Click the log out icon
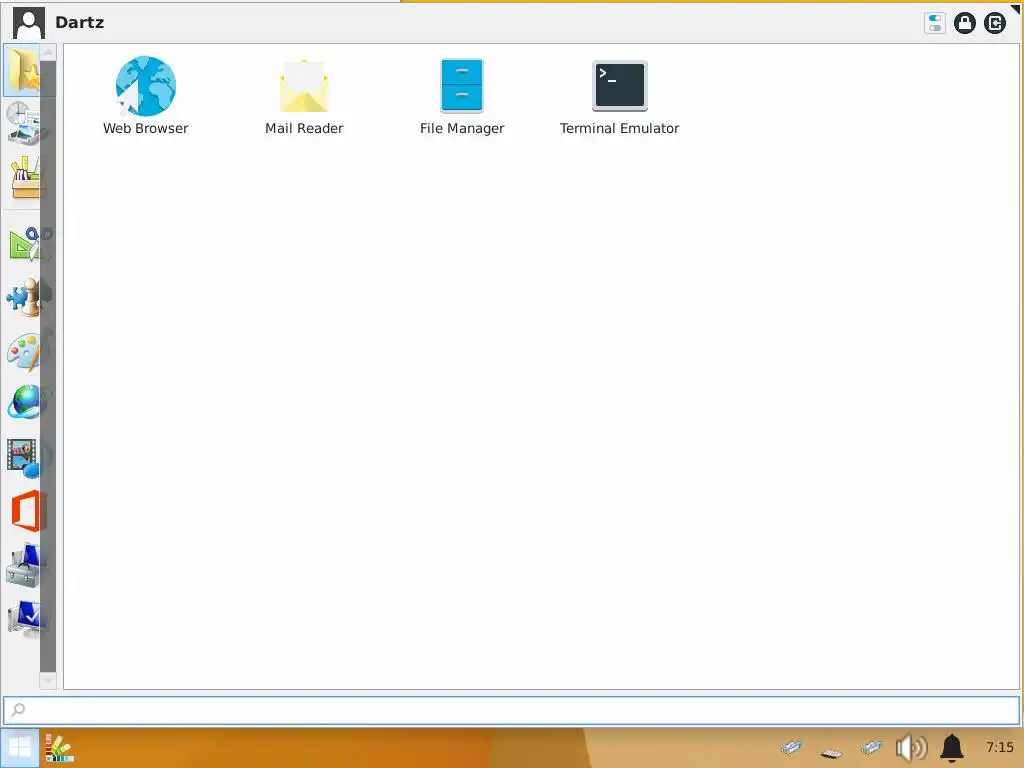 coord(995,24)
